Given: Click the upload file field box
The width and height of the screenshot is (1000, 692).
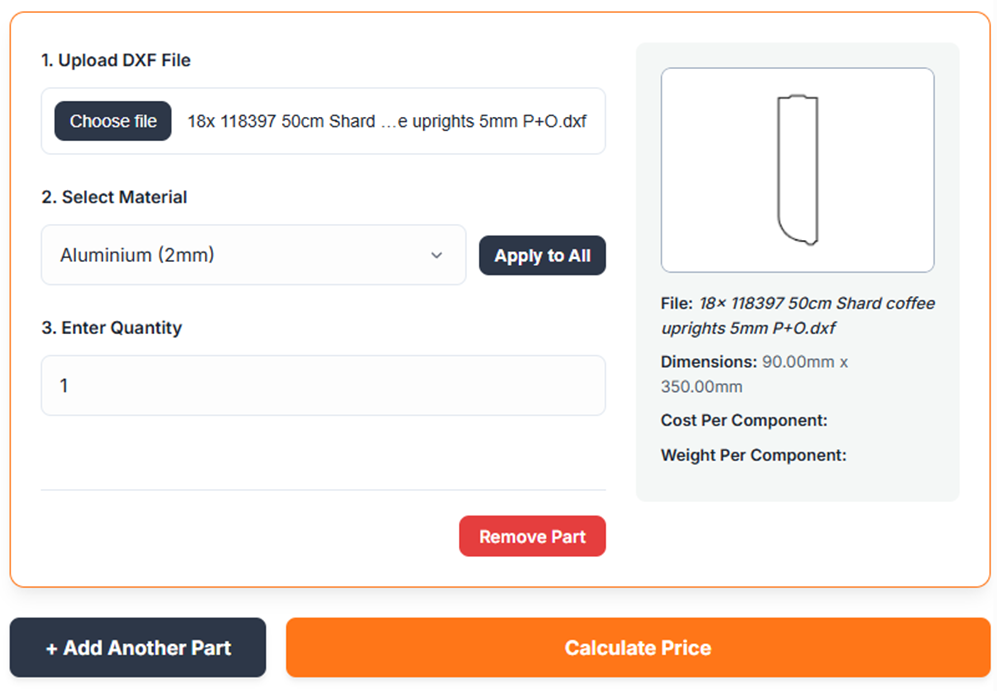Looking at the screenshot, I should click(323, 121).
